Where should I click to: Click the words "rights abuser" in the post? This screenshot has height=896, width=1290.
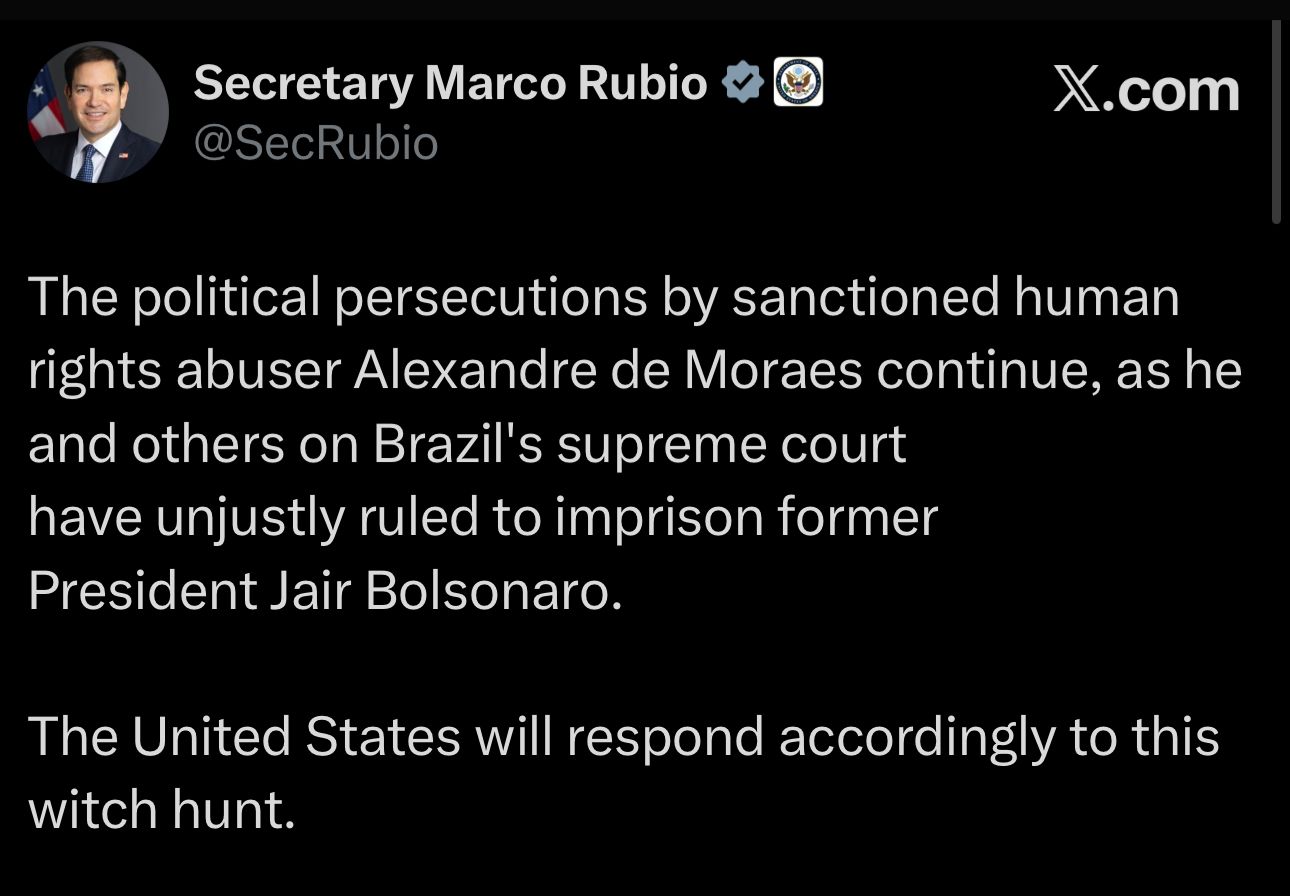183,371
